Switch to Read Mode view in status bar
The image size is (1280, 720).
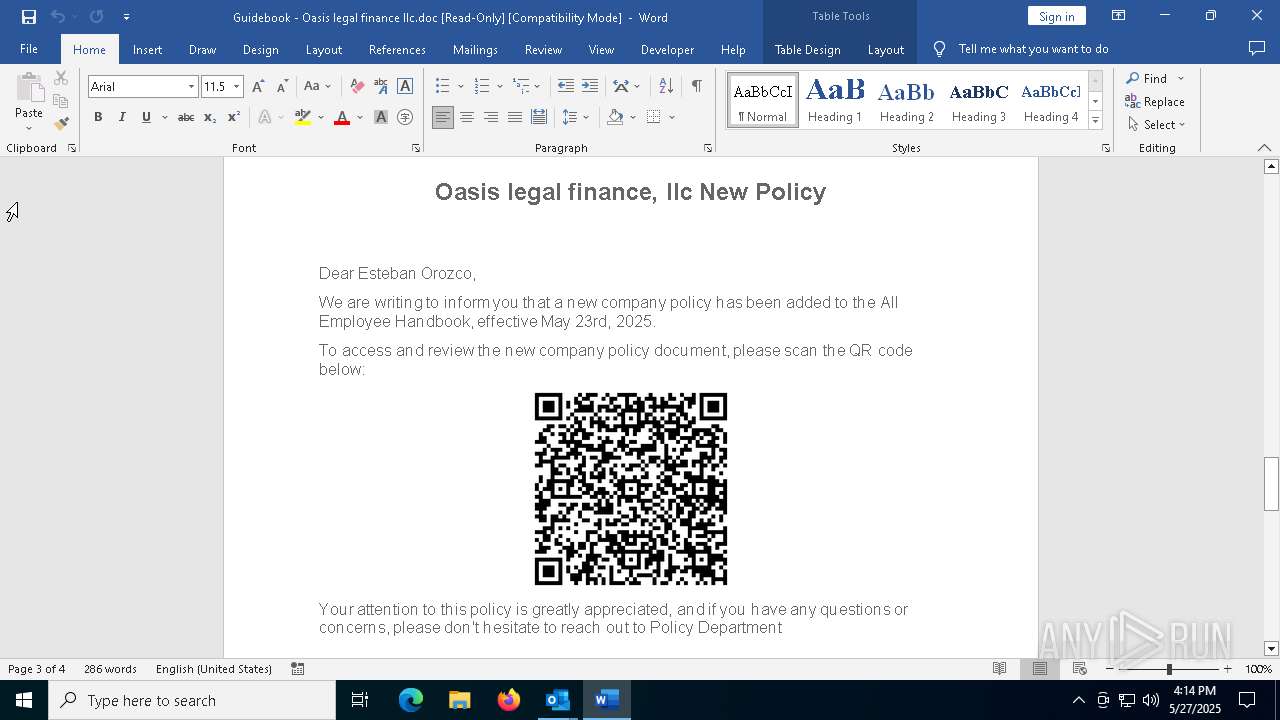pos(999,669)
